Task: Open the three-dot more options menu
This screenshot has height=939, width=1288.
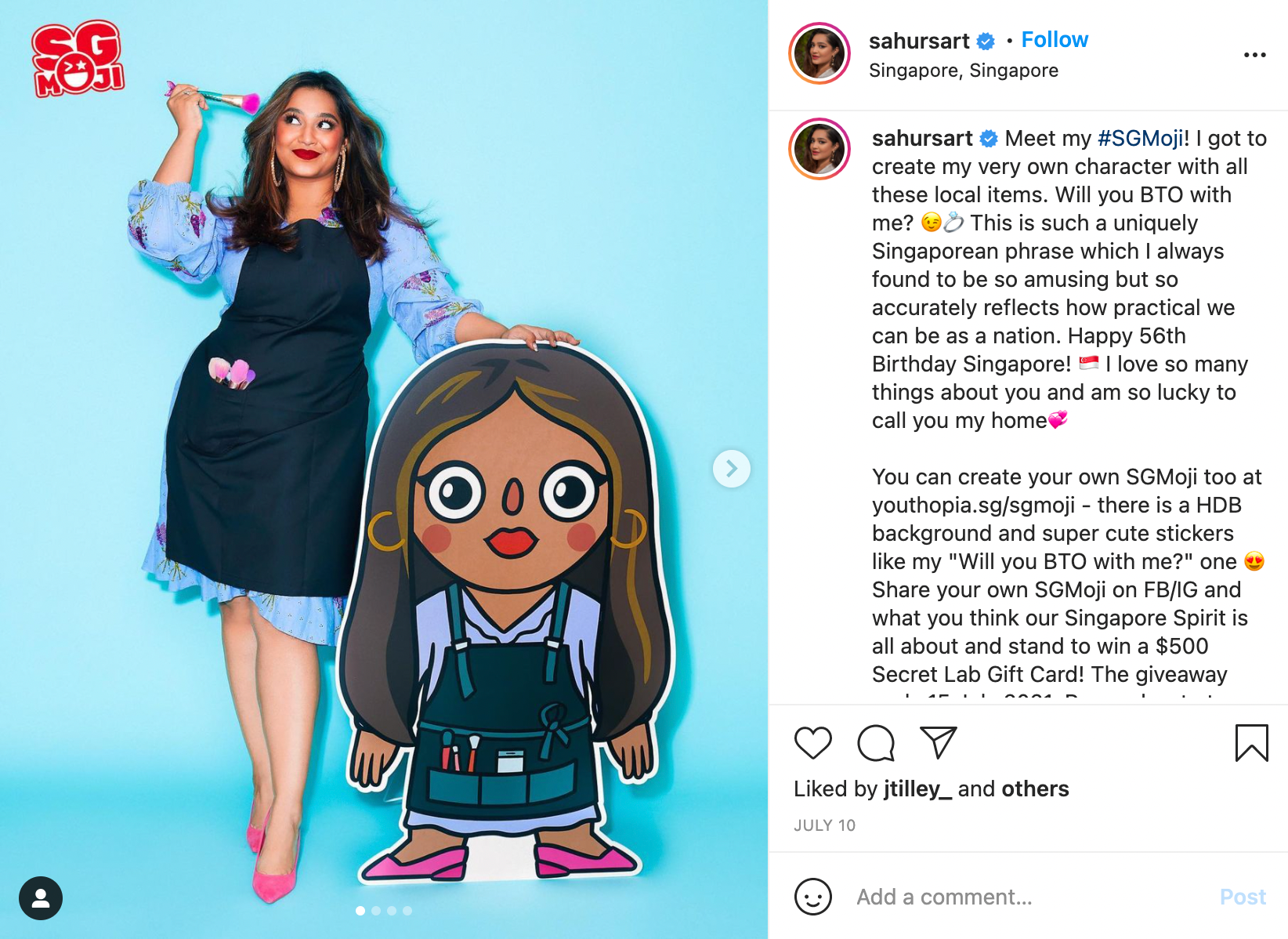Action: coord(1254,55)
